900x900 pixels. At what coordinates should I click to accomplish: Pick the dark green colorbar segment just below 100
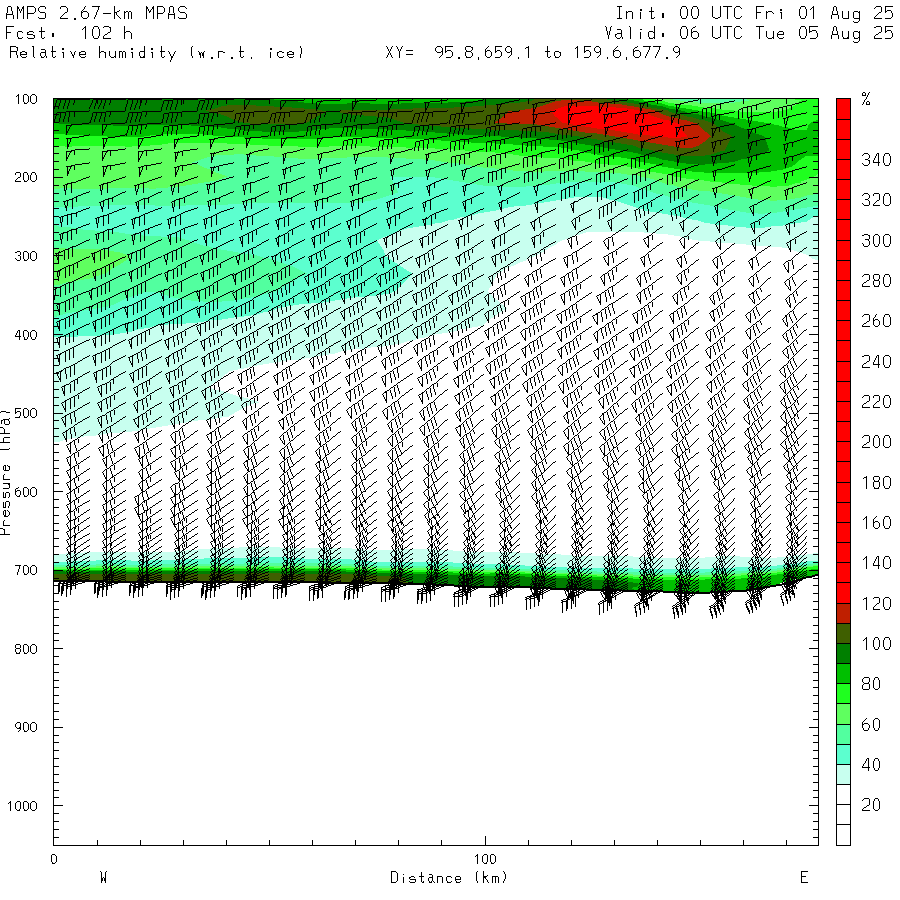843,654
